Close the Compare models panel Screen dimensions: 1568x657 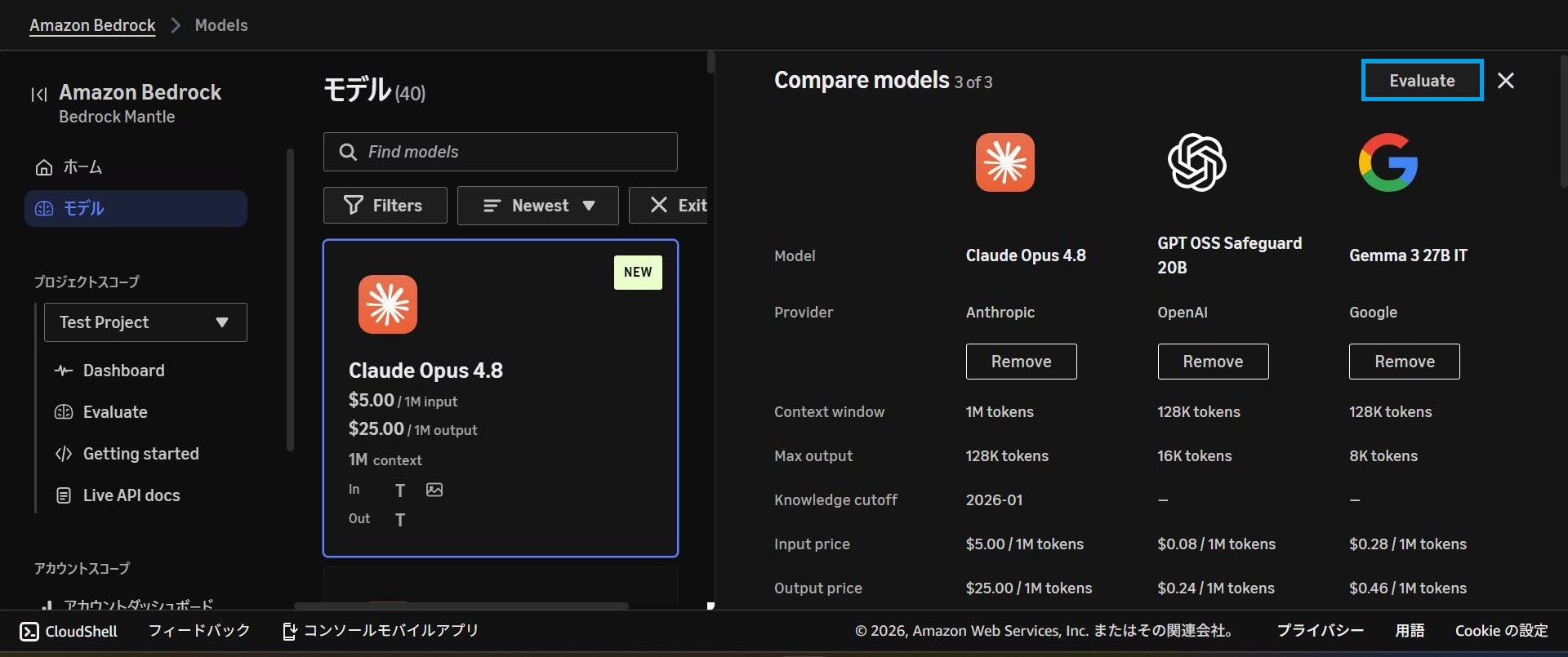(1506, 80)
